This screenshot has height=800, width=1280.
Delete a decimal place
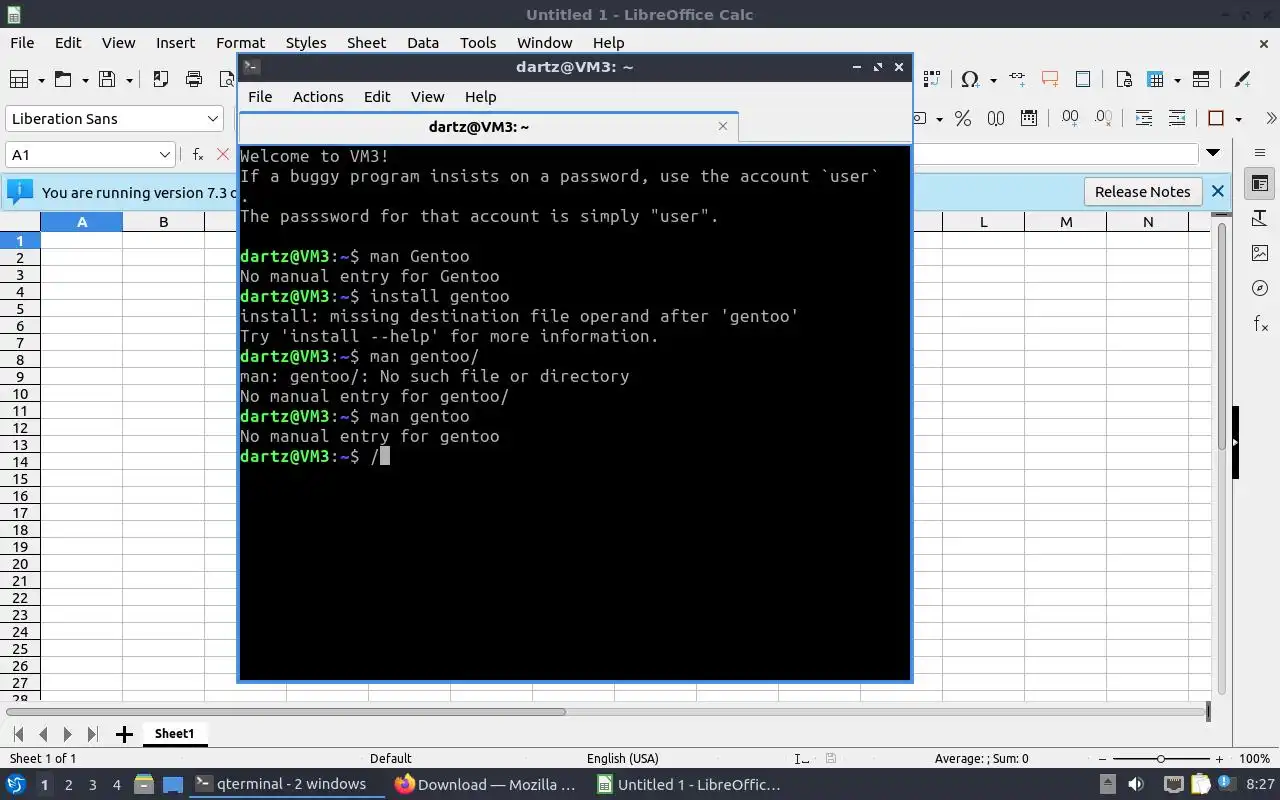click(x=1103, y=118)
